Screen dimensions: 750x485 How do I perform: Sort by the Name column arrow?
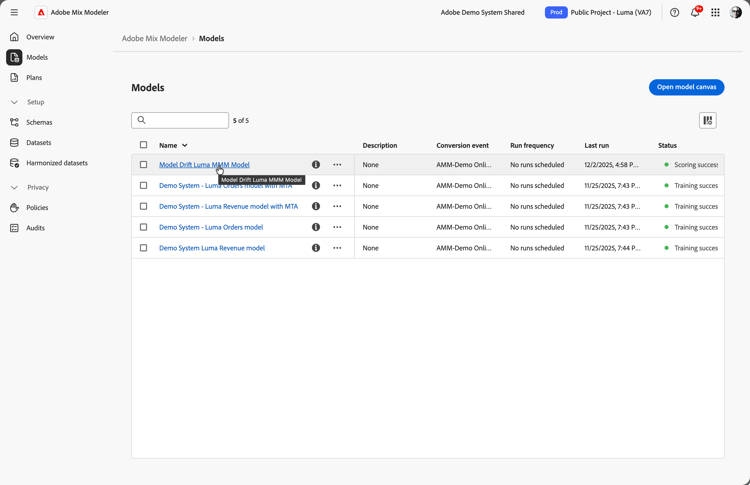click(x=185, y=145)
